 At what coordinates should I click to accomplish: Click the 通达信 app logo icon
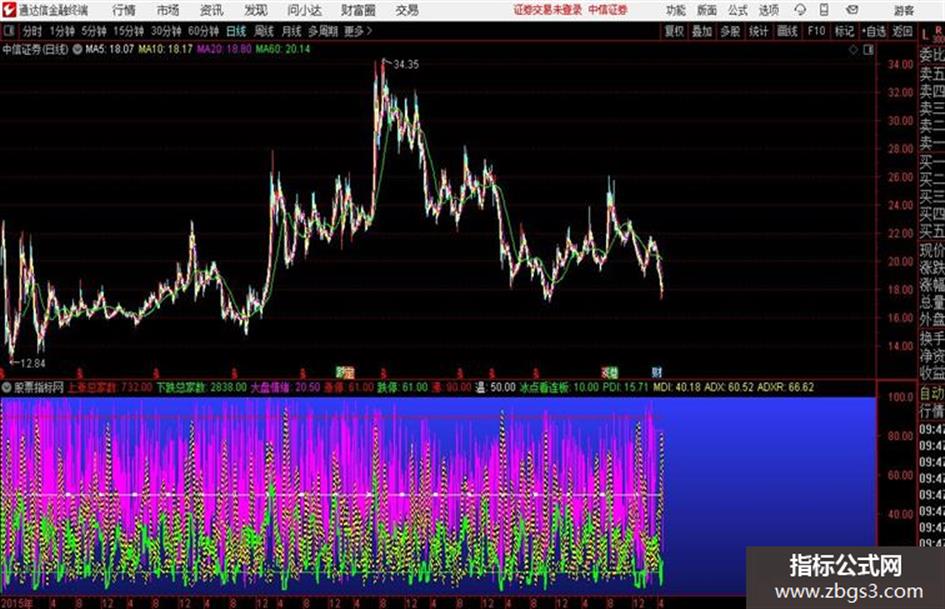click(8, 10)
